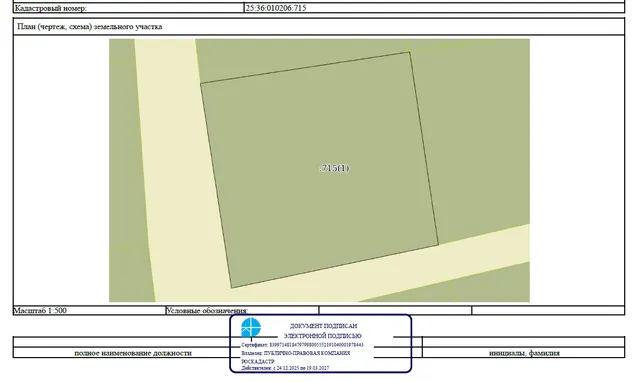This screenshot has width=640, height=382.
Task: Click the blue Roskadastr logo in the stamp
Action: [251, 328]
